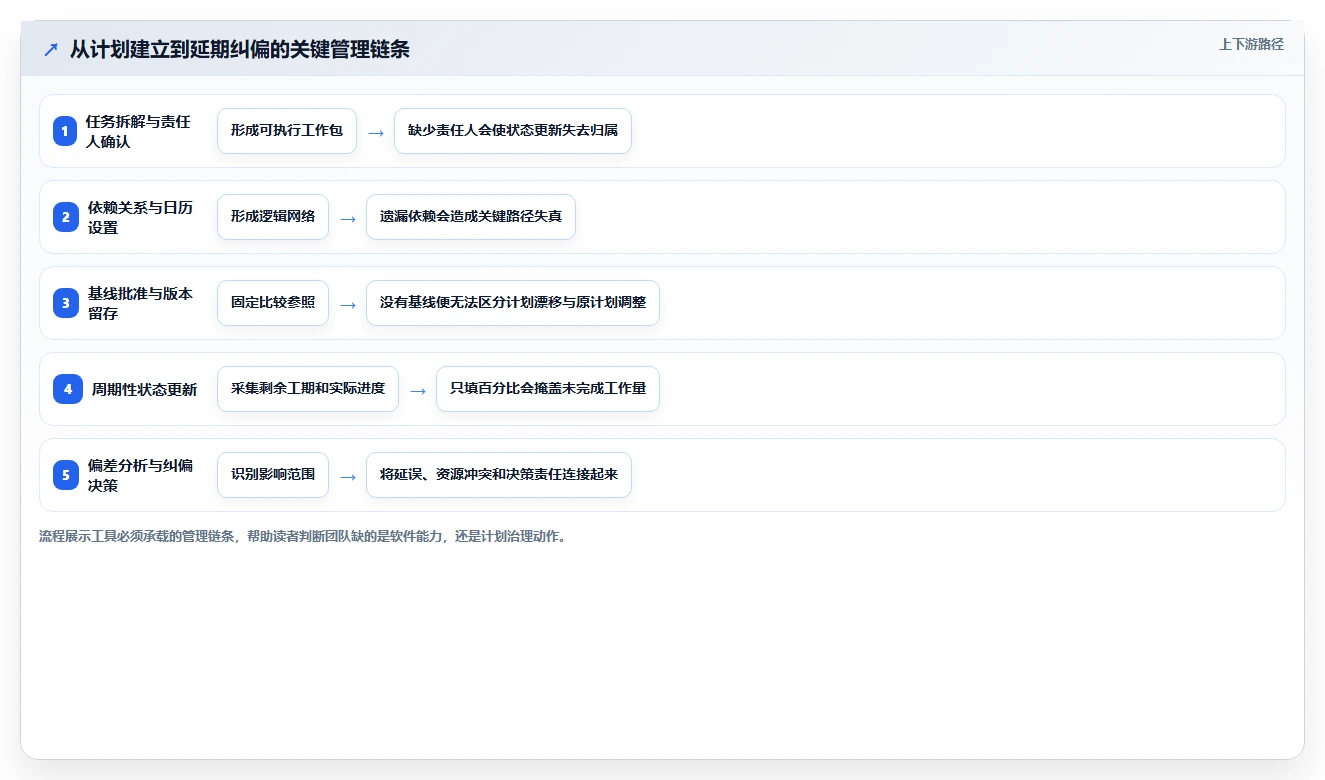Click the 将延误、资源冲突和决策责任连接起来 chip

pos(499,475)
